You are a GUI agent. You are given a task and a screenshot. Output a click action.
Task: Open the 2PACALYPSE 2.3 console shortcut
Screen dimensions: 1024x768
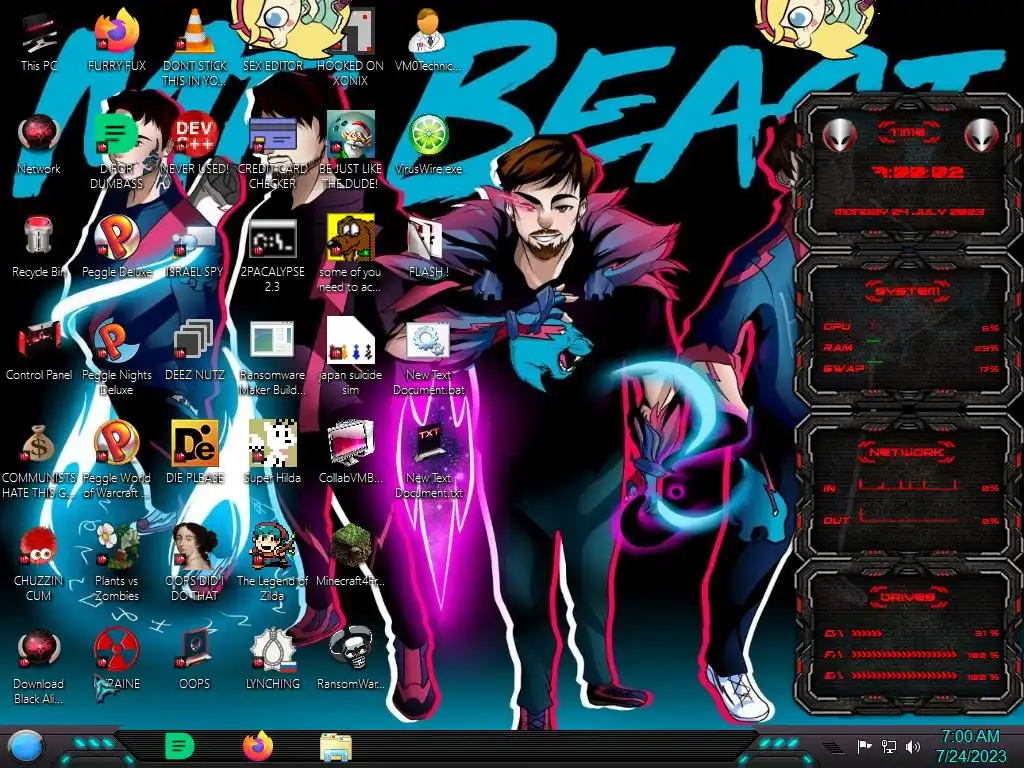(272, 256)
